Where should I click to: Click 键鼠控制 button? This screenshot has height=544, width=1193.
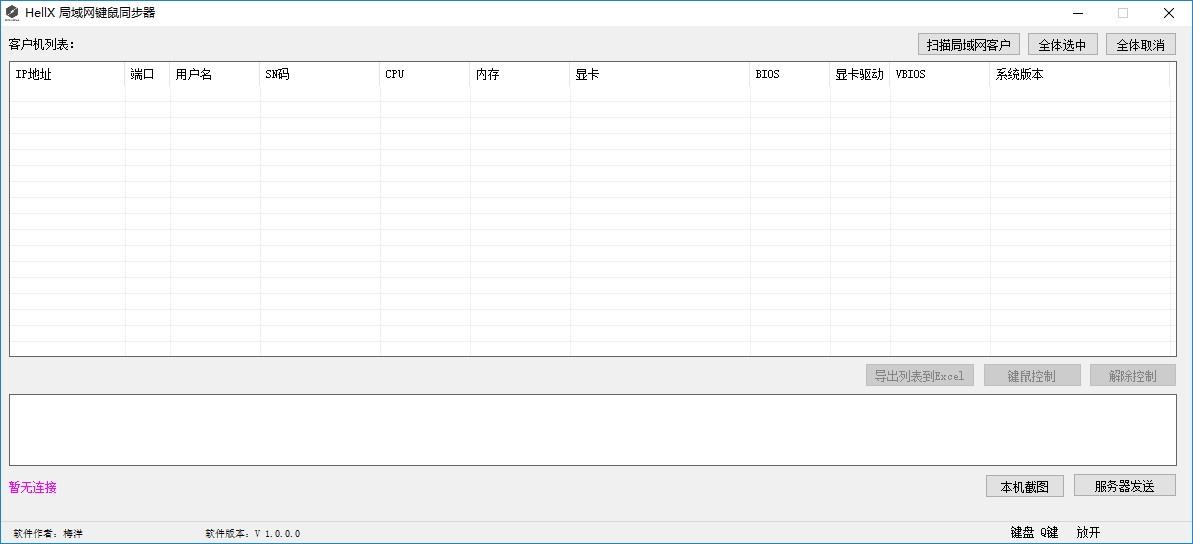(x=1032, y=375)
